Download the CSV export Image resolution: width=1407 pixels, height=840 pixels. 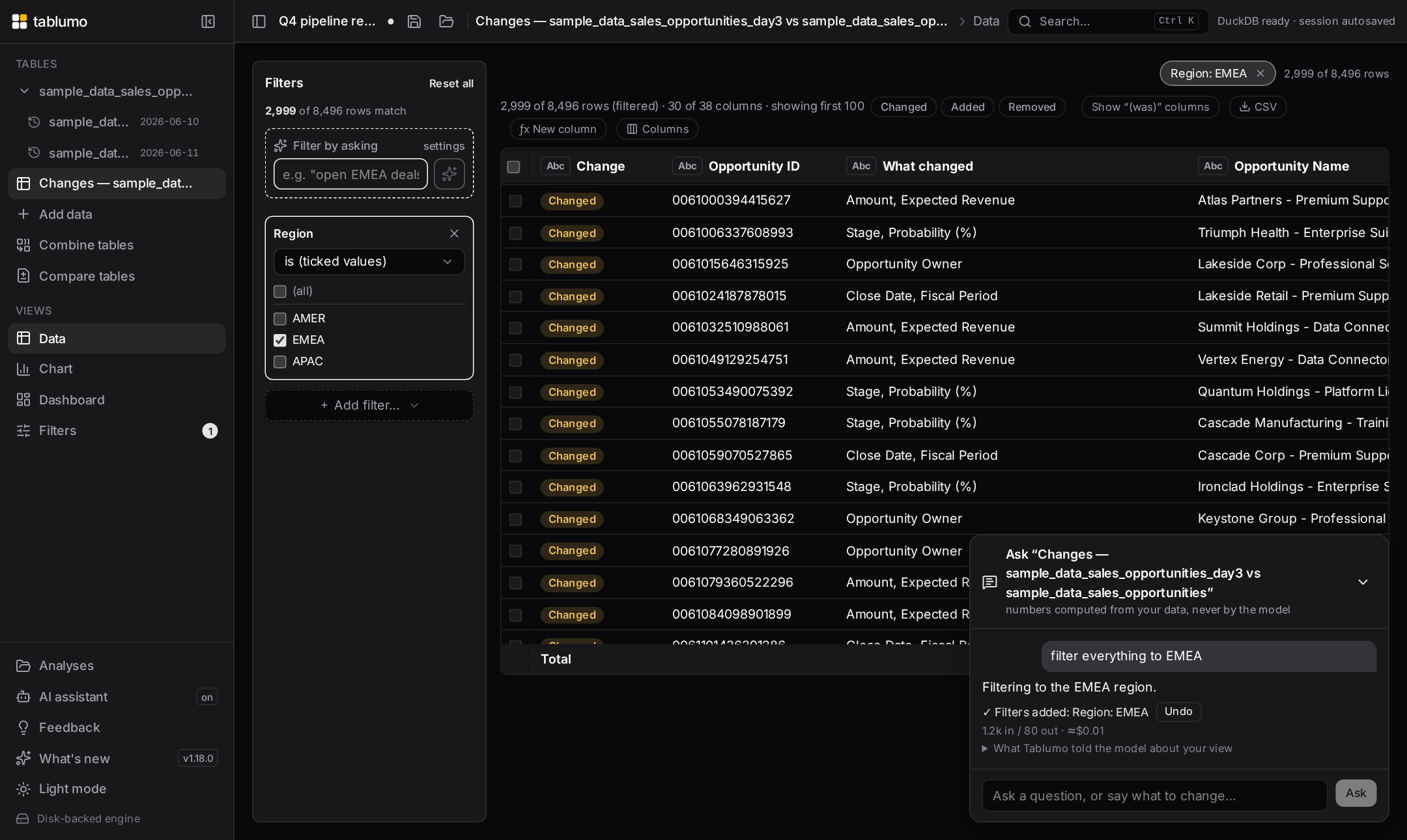pyautogui.click(x=1258, y=107)
